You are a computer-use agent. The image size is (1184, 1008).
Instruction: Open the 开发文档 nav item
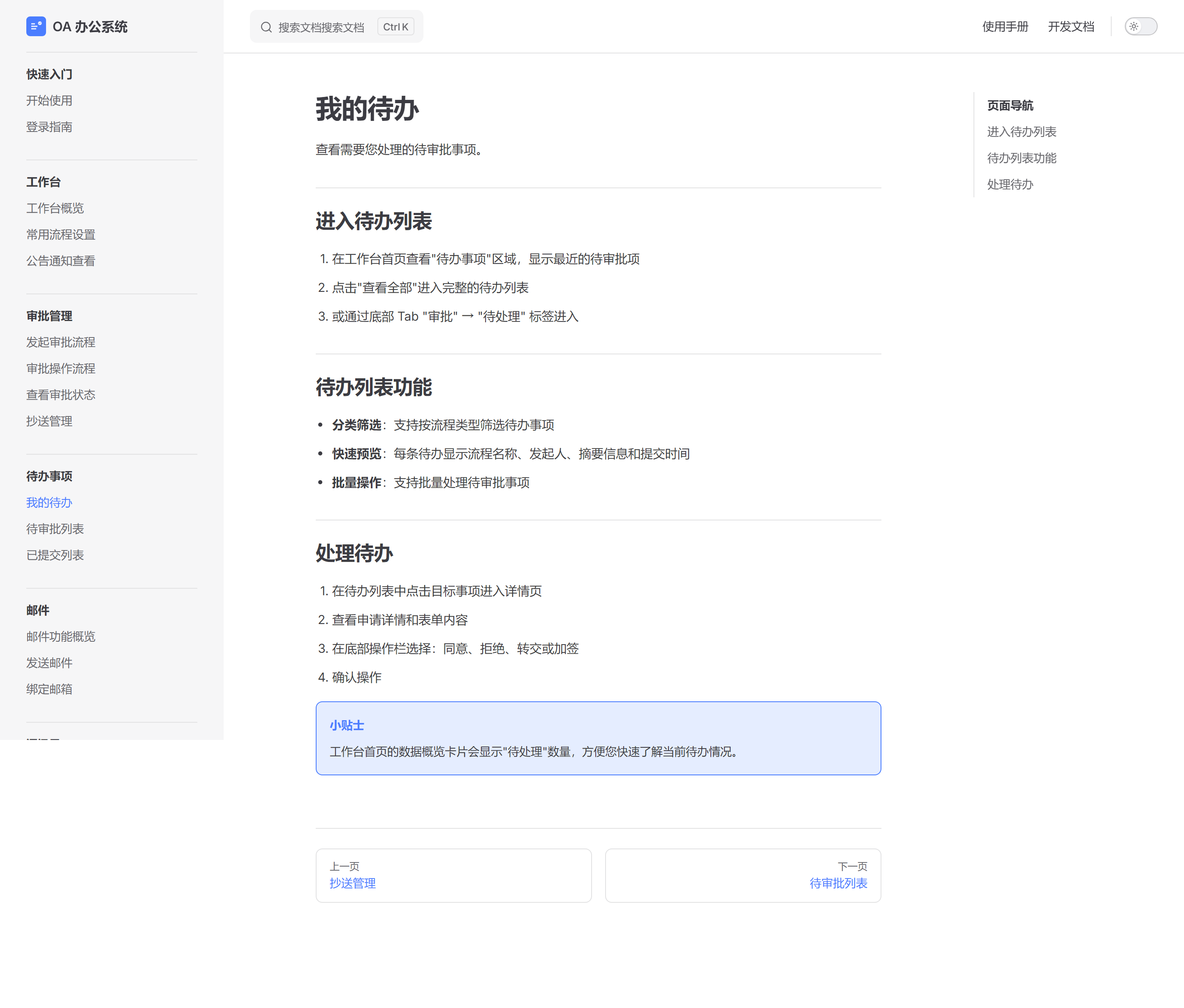pyautogui.click(x=1071, y=26)
